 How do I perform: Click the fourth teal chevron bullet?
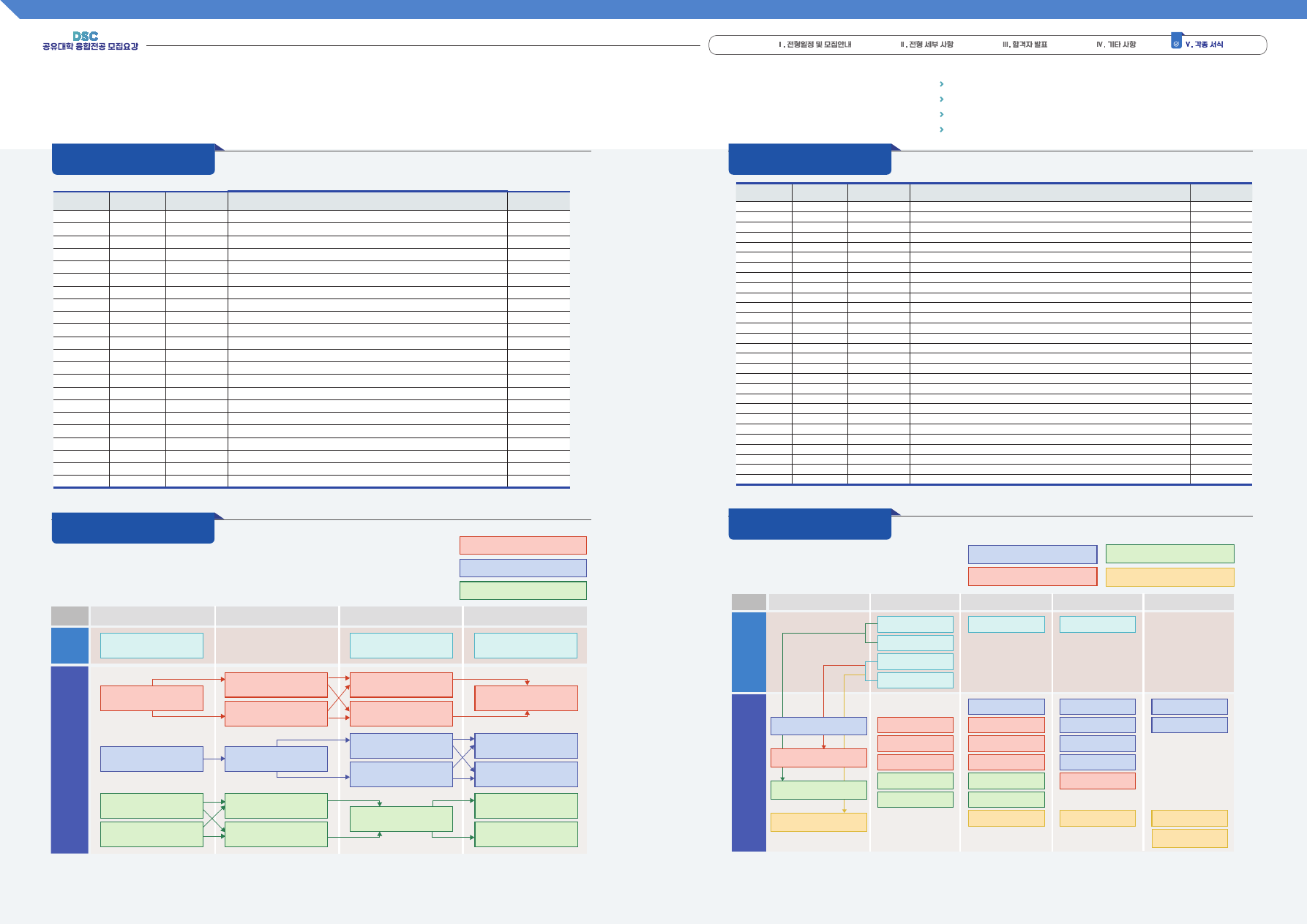pyautogui.click(x=941, y=129)
